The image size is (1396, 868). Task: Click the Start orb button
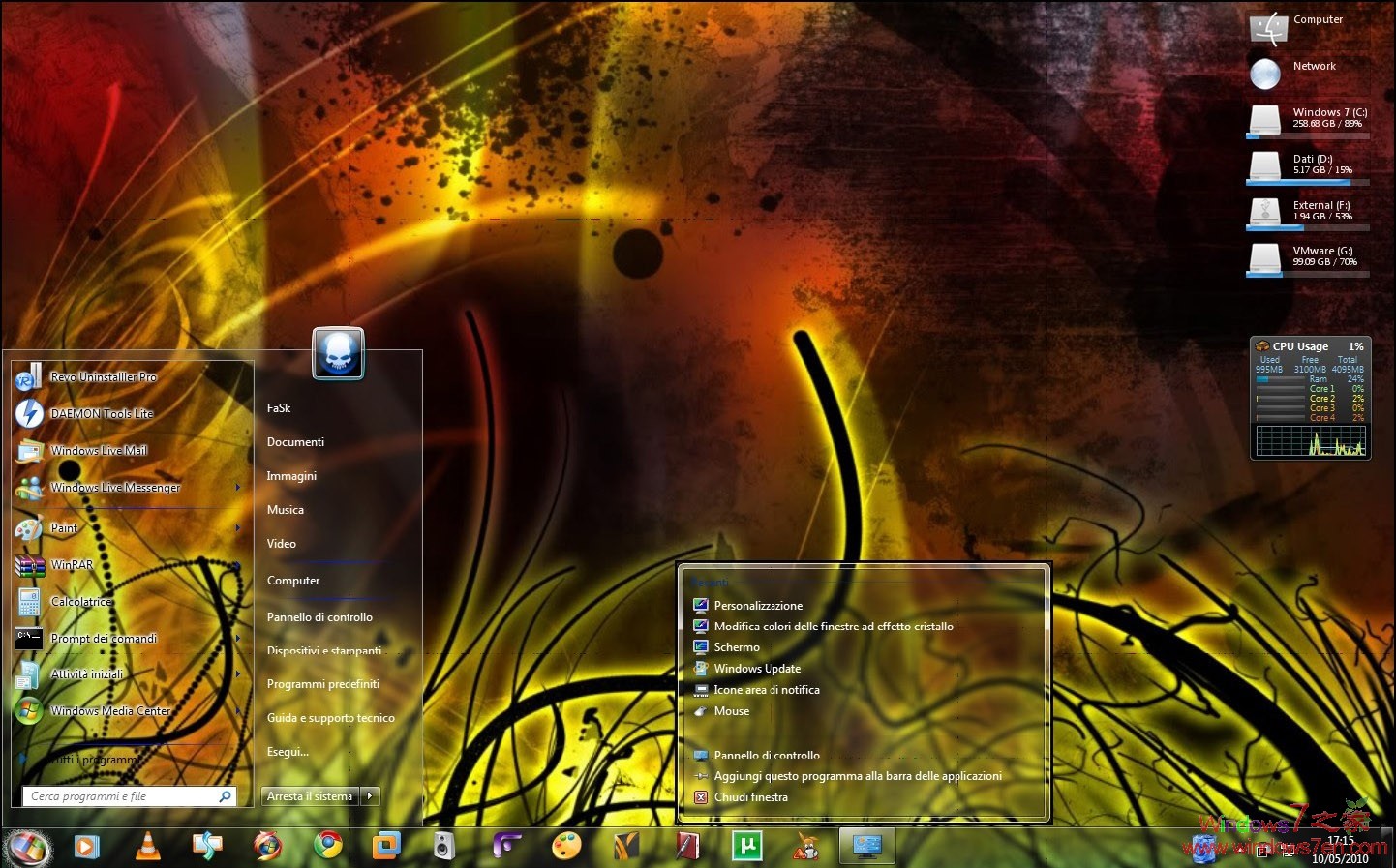pyautogui.click(x=28, y=848)
